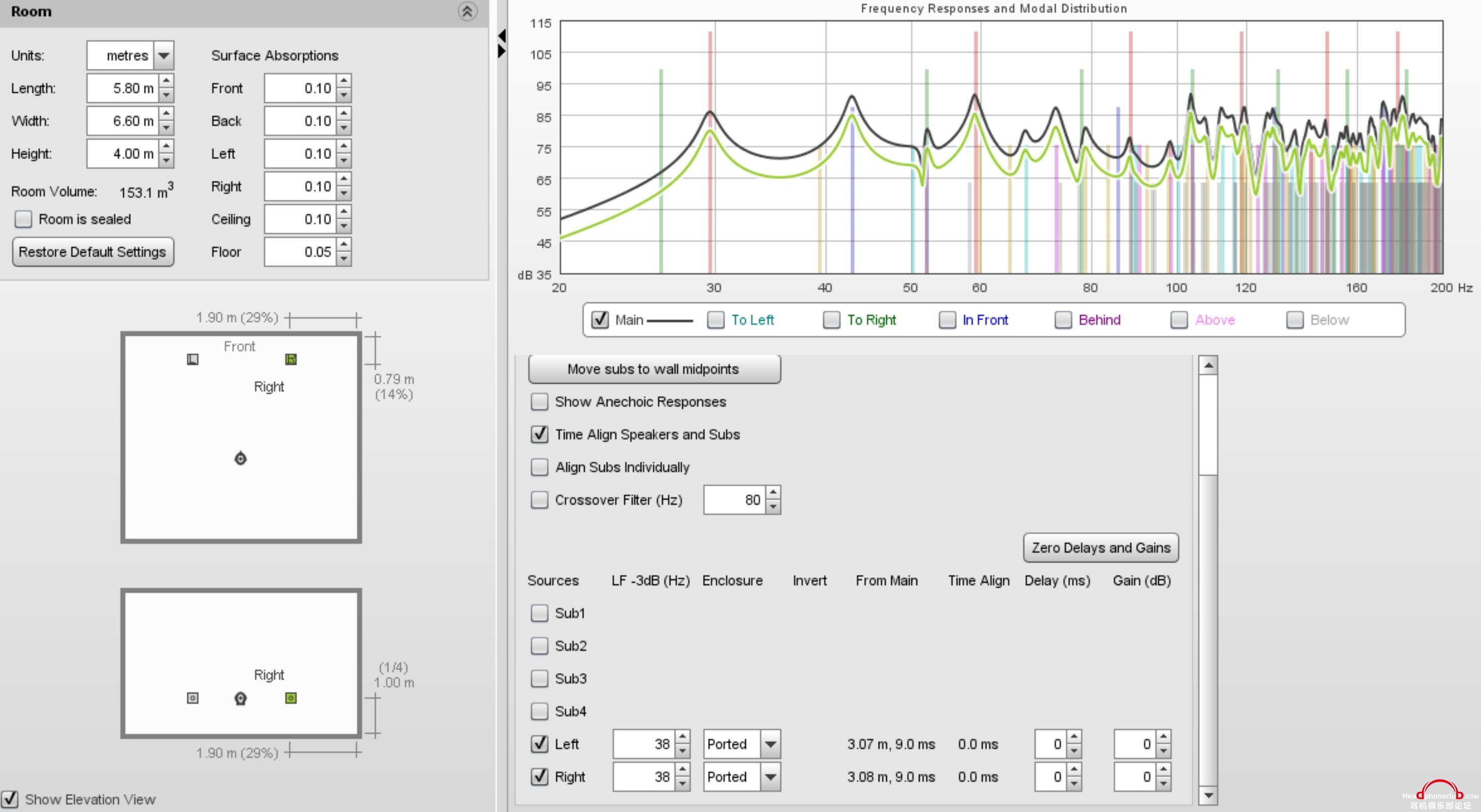The height and width of the screenshot is (812, 1481).
Task: Increase Right speaker Gain value
Action: (1163, 770)
